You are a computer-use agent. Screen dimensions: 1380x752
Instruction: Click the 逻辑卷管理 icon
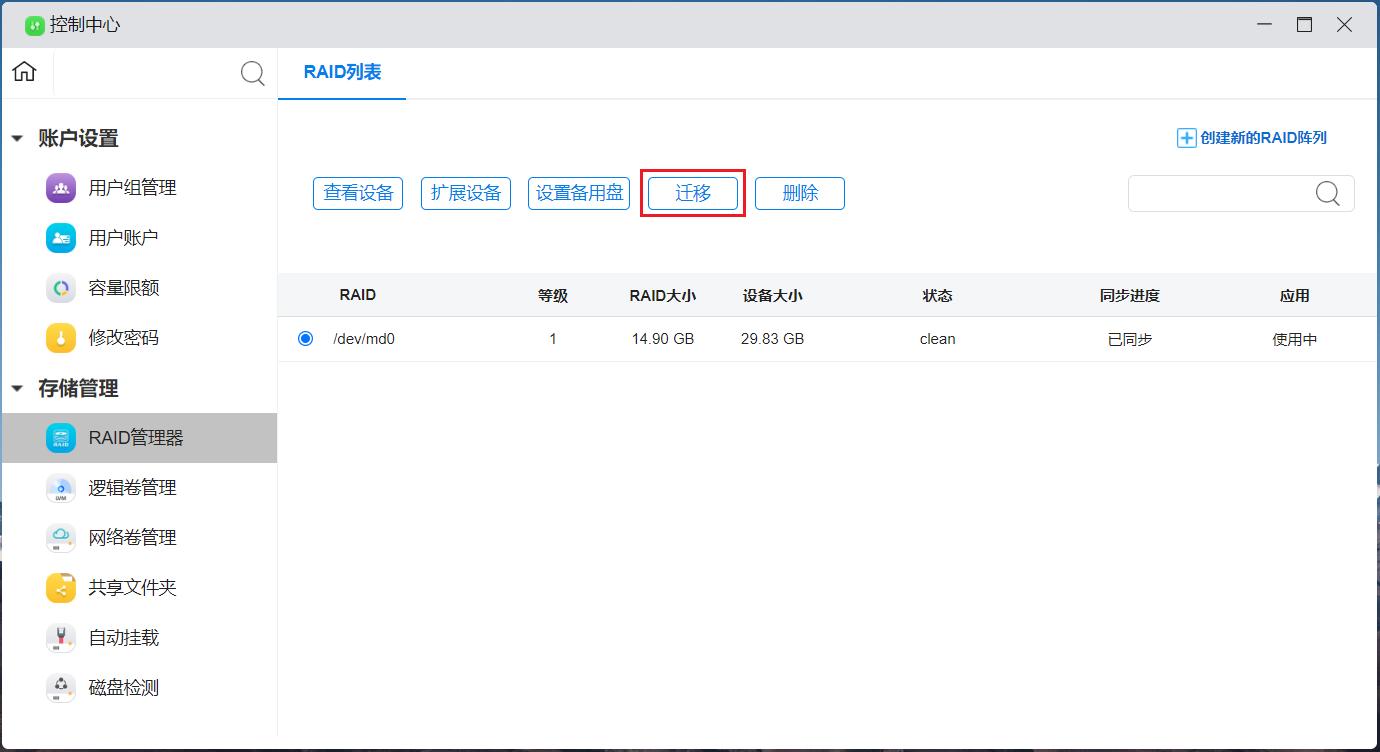(x=61, y=488)
